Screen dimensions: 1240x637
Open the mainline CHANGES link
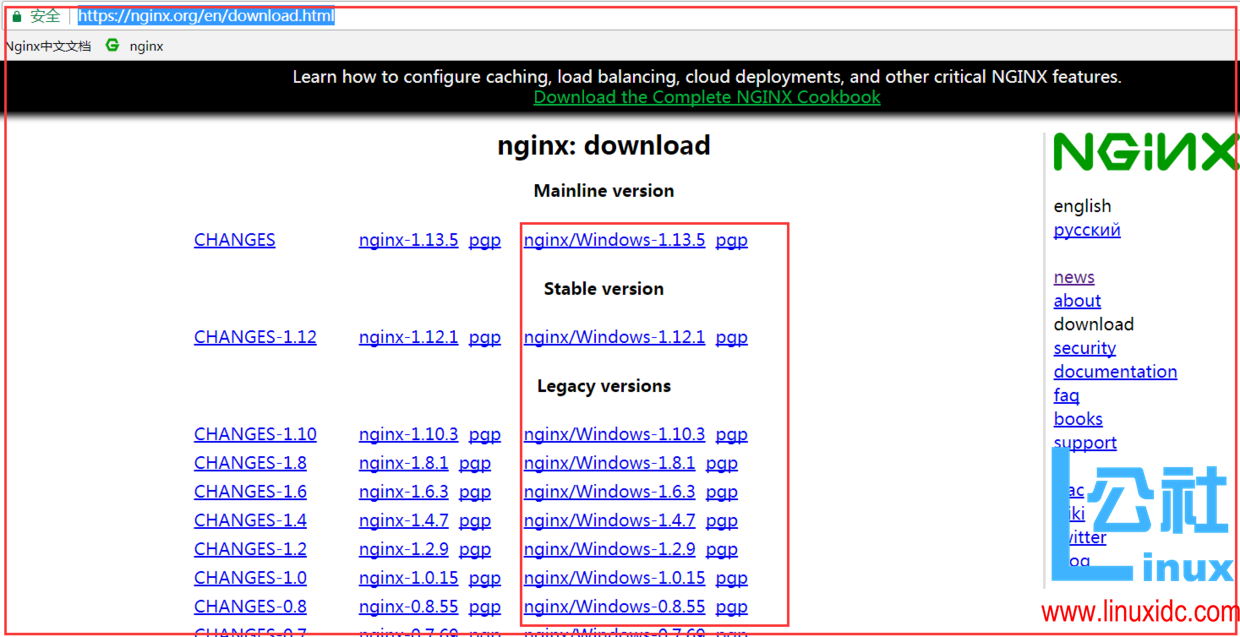(235, 240)
